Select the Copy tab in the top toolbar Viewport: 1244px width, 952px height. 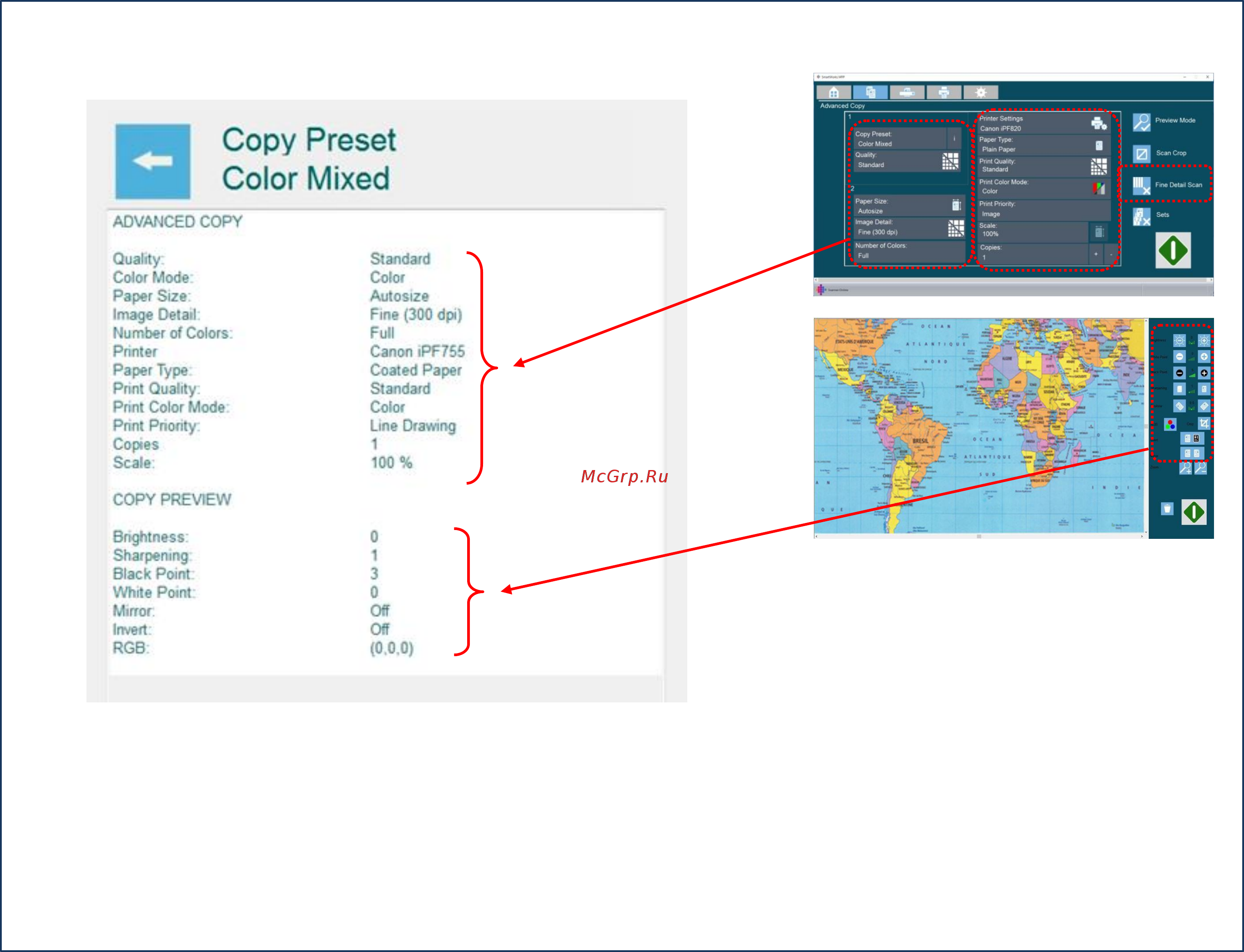(x=870, y=92)
